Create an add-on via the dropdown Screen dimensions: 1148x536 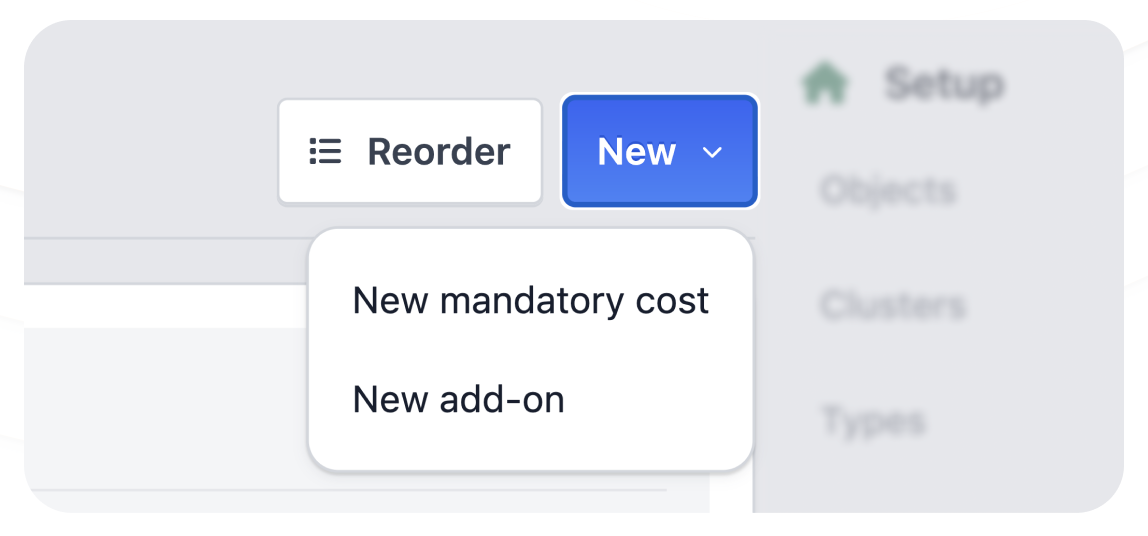(458, 400)
